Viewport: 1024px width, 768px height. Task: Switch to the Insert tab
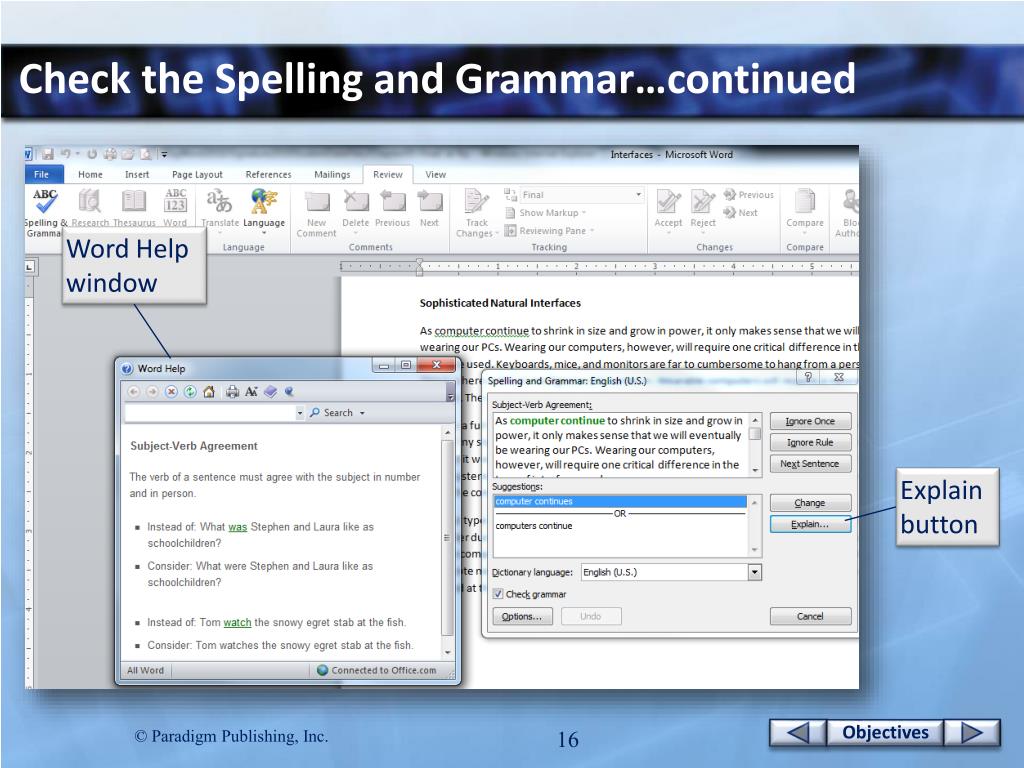(137, 174)
